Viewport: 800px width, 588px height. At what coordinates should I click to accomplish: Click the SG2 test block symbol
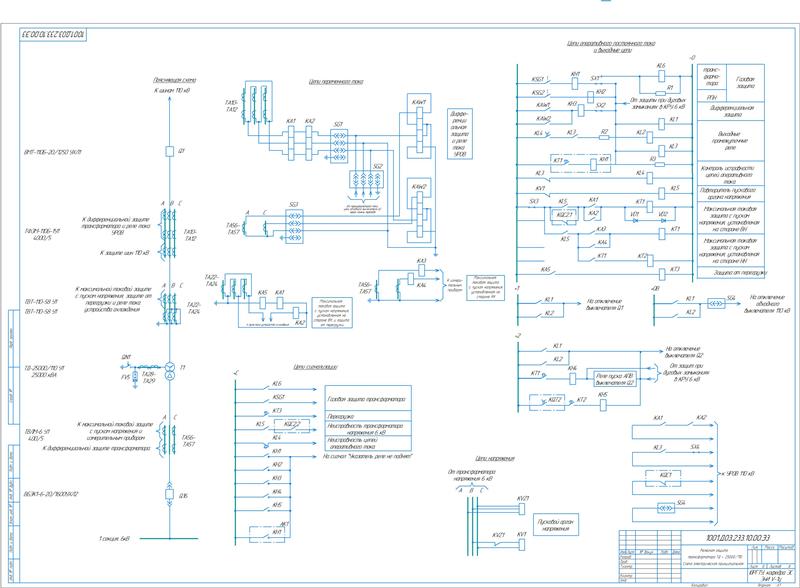click(366, 180)
